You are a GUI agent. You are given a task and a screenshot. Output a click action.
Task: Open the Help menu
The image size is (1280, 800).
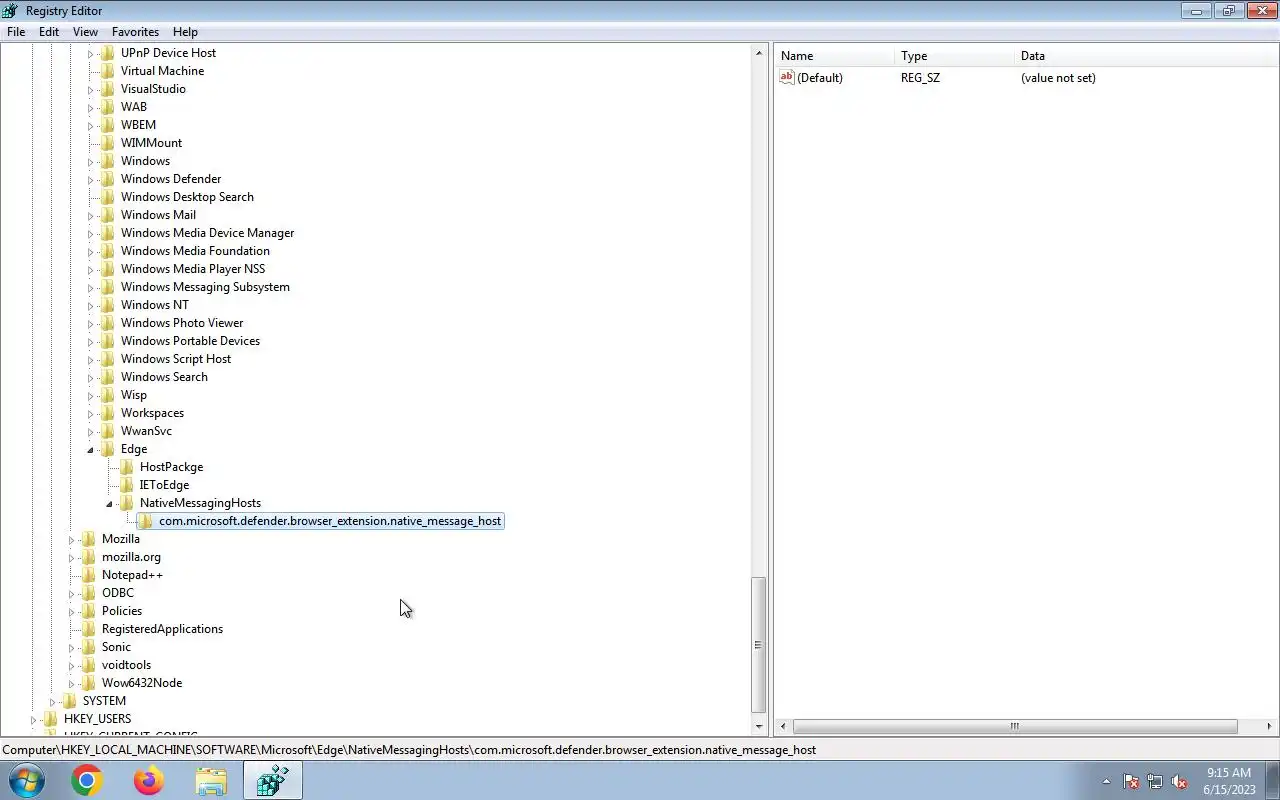click(185, 32)
